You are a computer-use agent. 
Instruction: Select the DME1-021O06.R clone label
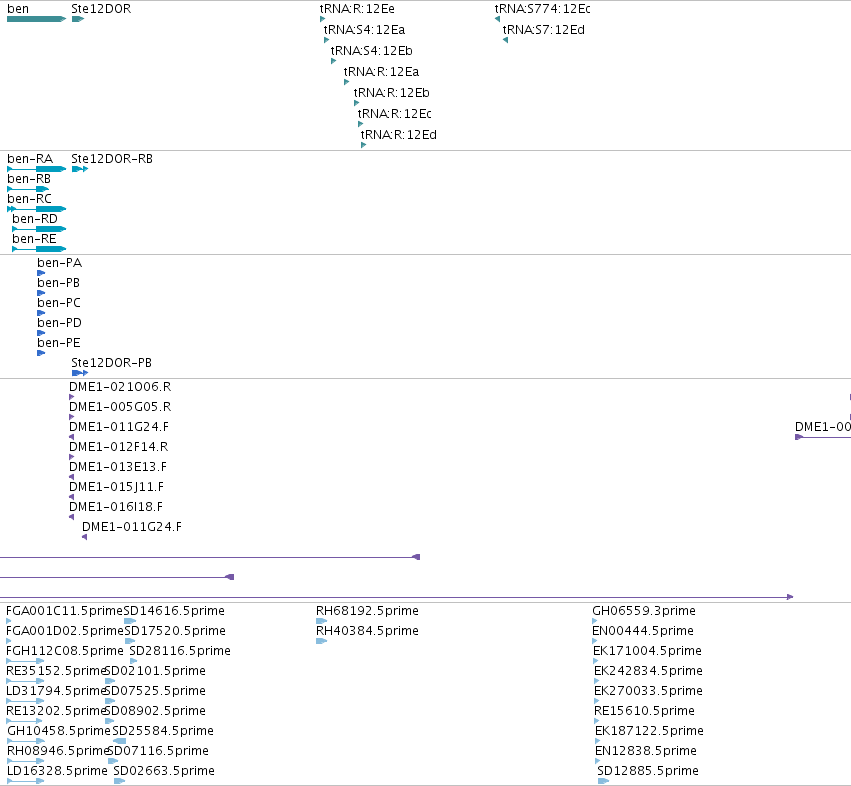click(120, 387)
